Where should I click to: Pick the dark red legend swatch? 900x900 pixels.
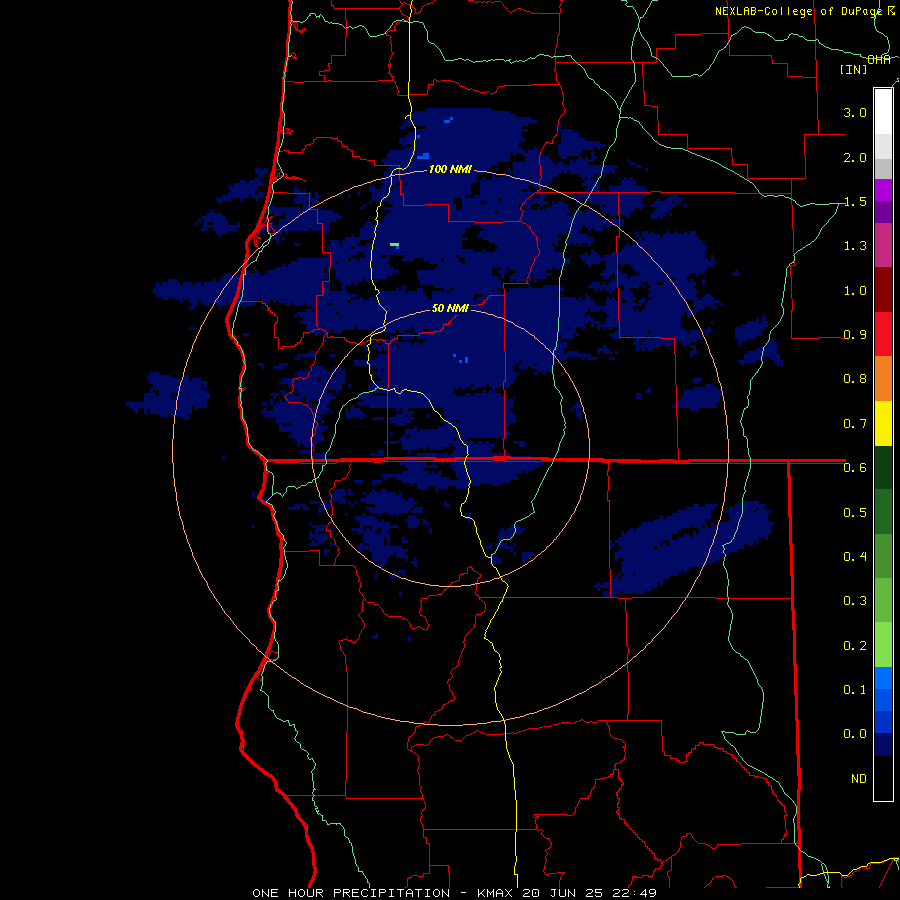tap(883, 290)
